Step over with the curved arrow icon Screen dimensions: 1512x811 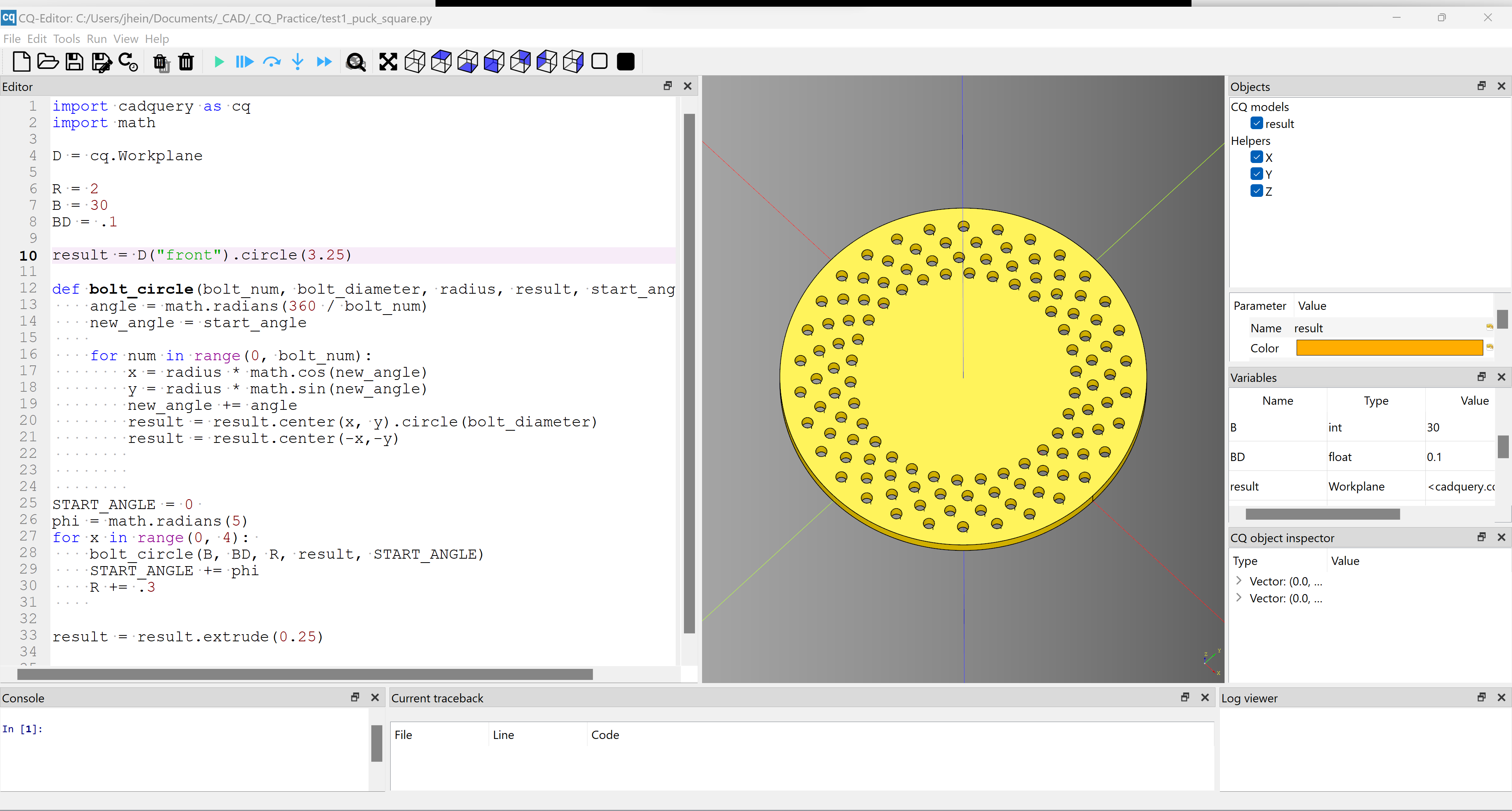[271, 62]
